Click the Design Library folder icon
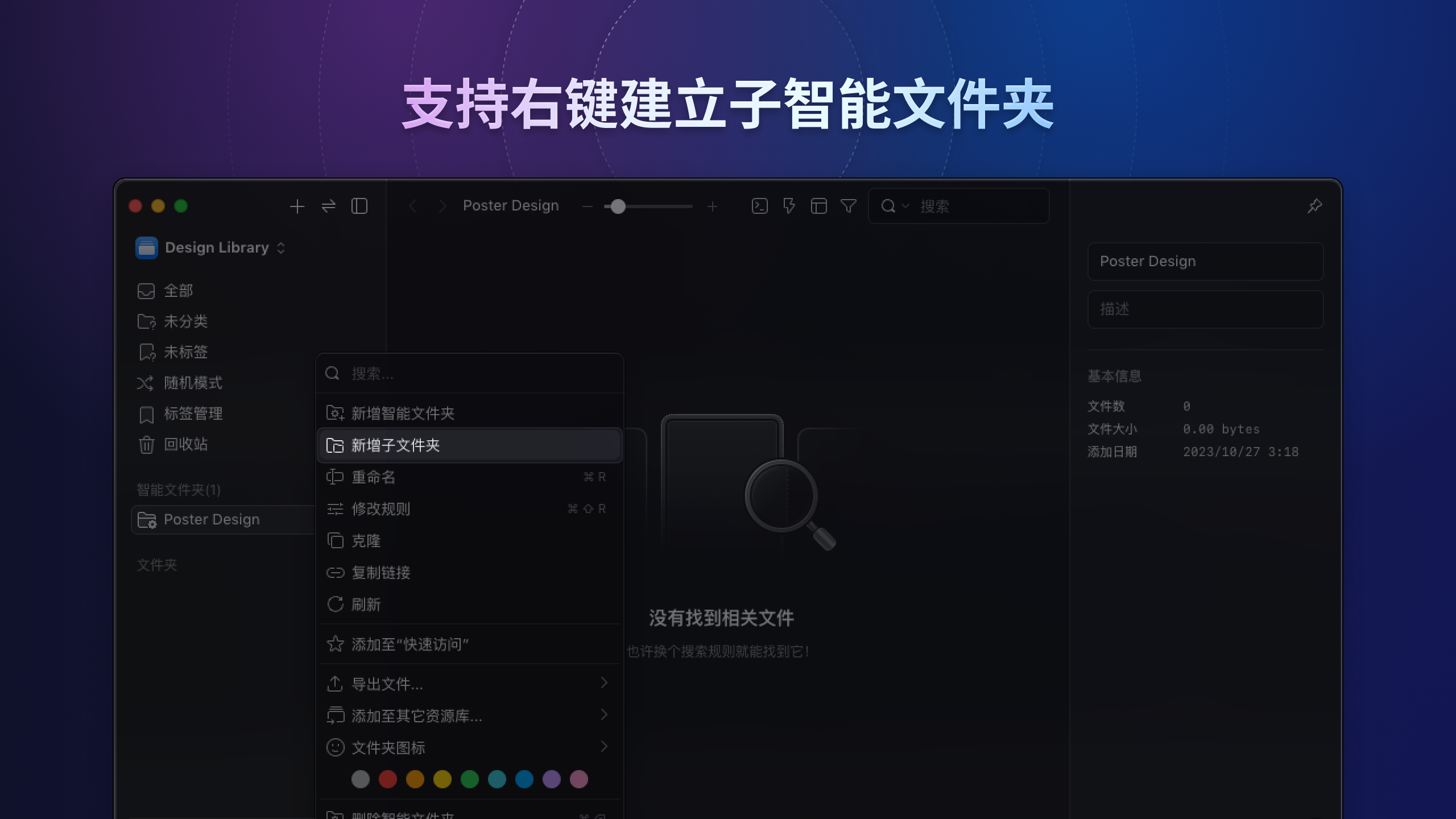The height and width of the screenshot is (819, 1456). pos(146,247)
